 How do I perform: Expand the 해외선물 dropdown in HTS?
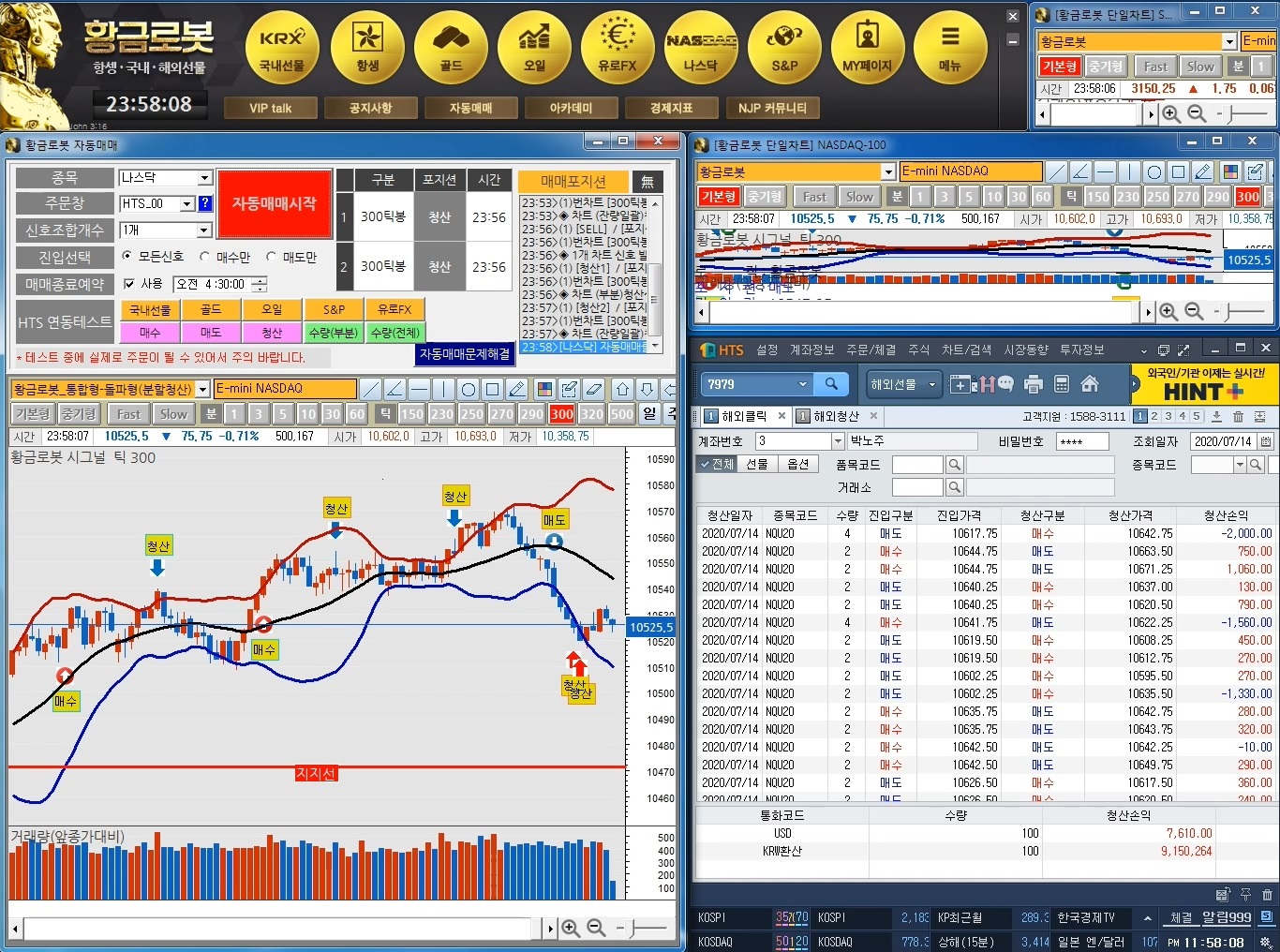[931, 384]
